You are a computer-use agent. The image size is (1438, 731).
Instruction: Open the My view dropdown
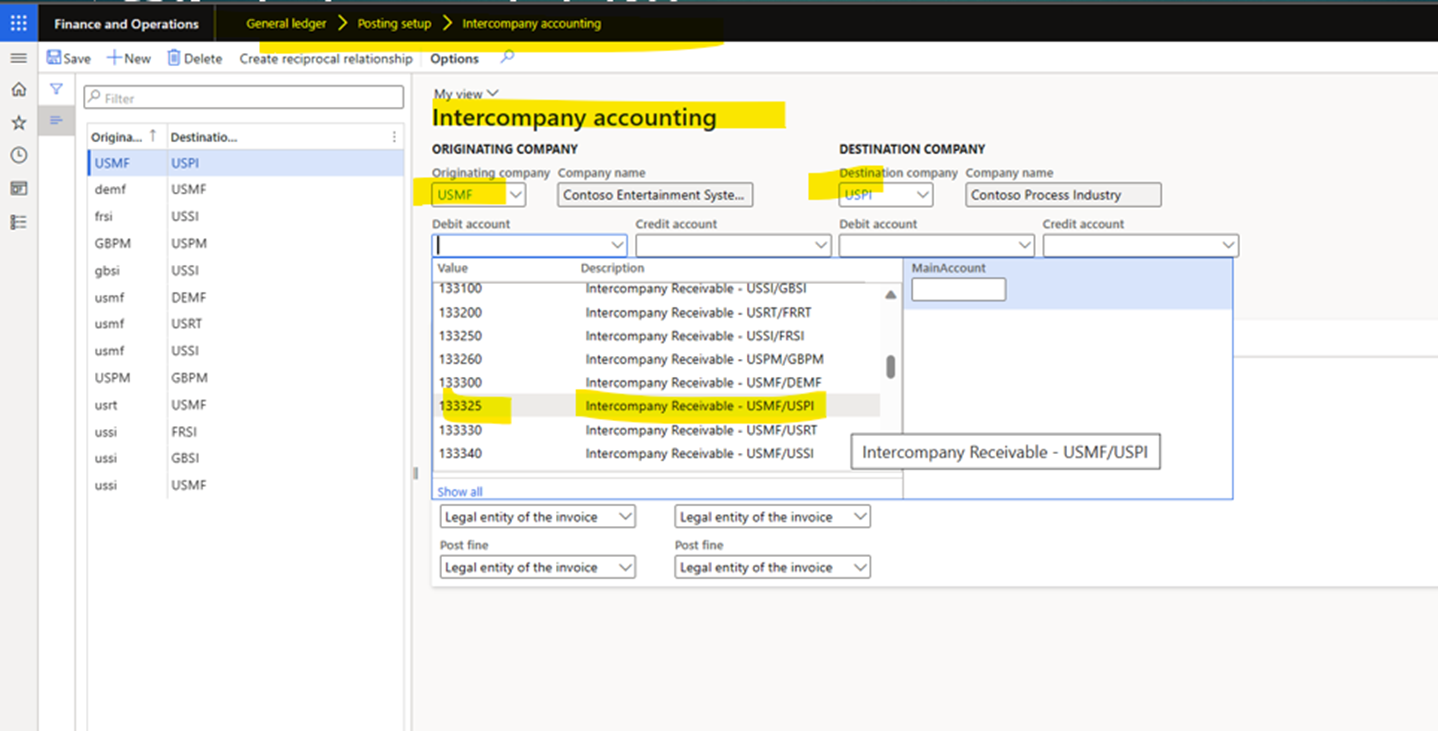tap(466, 93)
